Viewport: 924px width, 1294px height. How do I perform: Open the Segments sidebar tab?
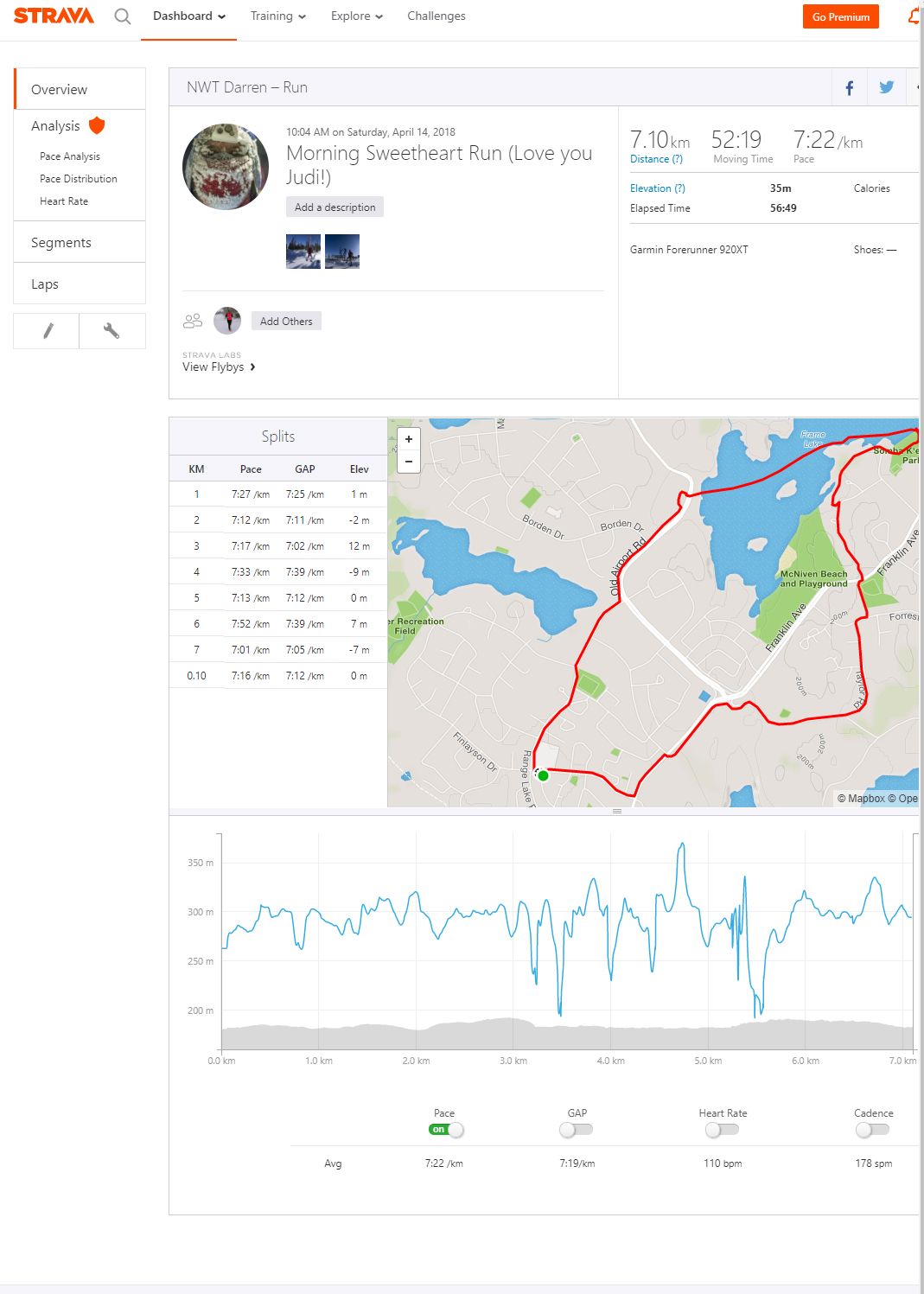[61, 243]
